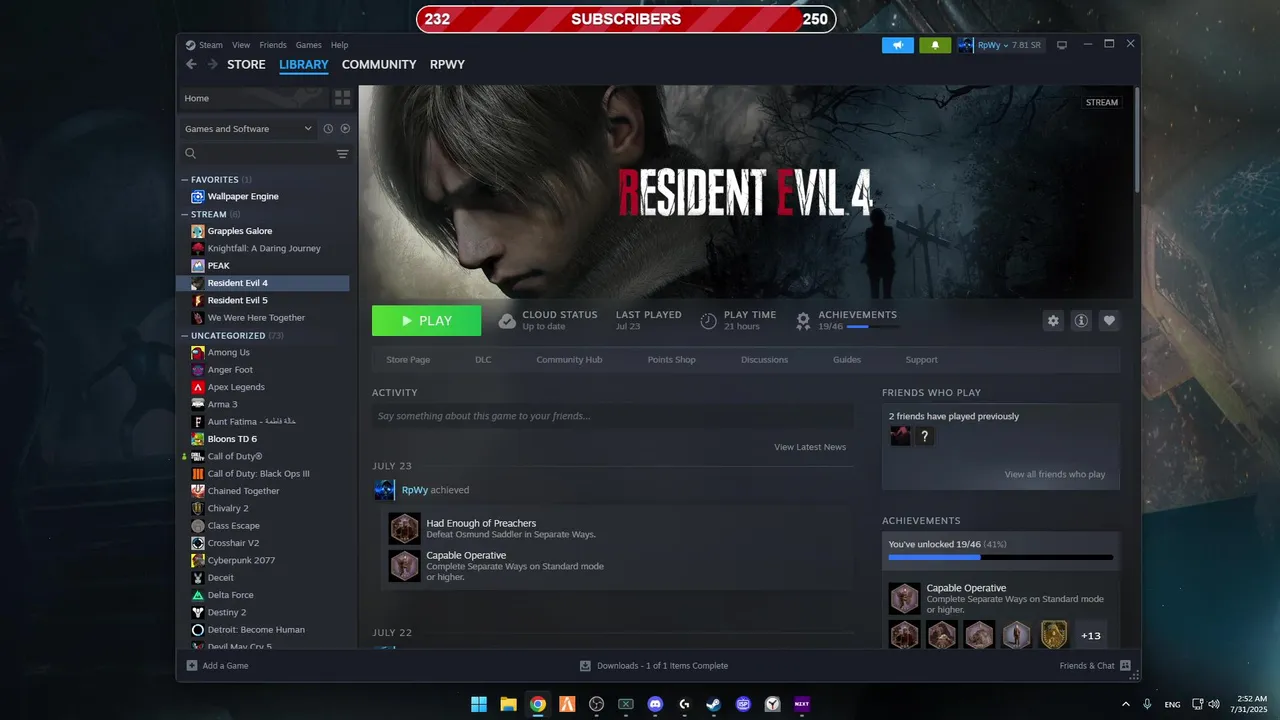The image size is (1280, 720).
Task: Open the Games and Software dropdown
Action: [249, 129]
